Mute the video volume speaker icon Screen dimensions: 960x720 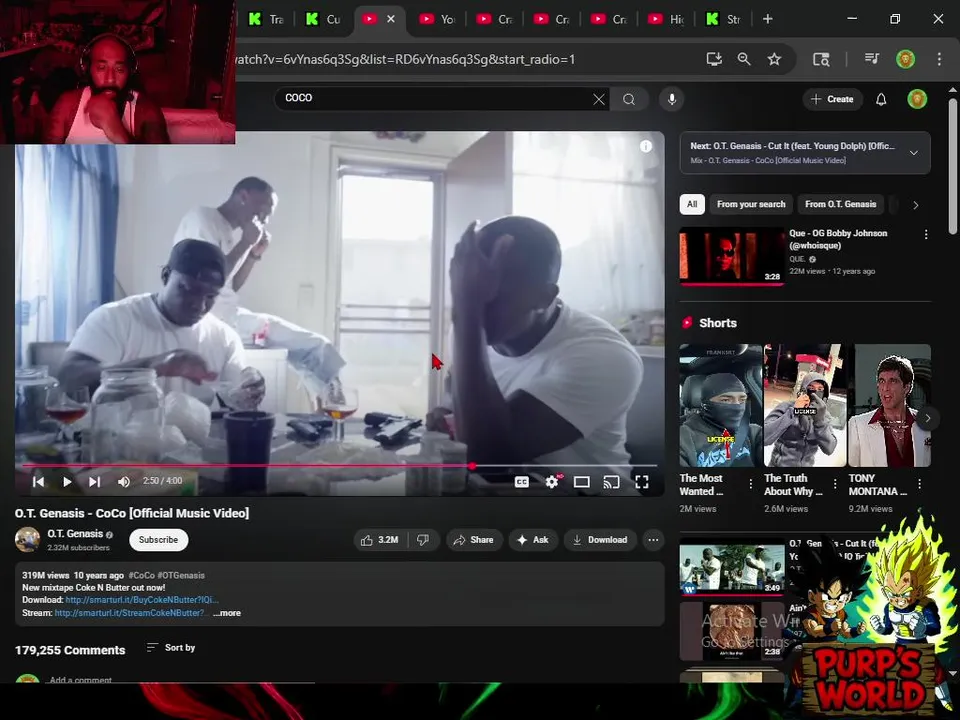(x=123, y=482)
